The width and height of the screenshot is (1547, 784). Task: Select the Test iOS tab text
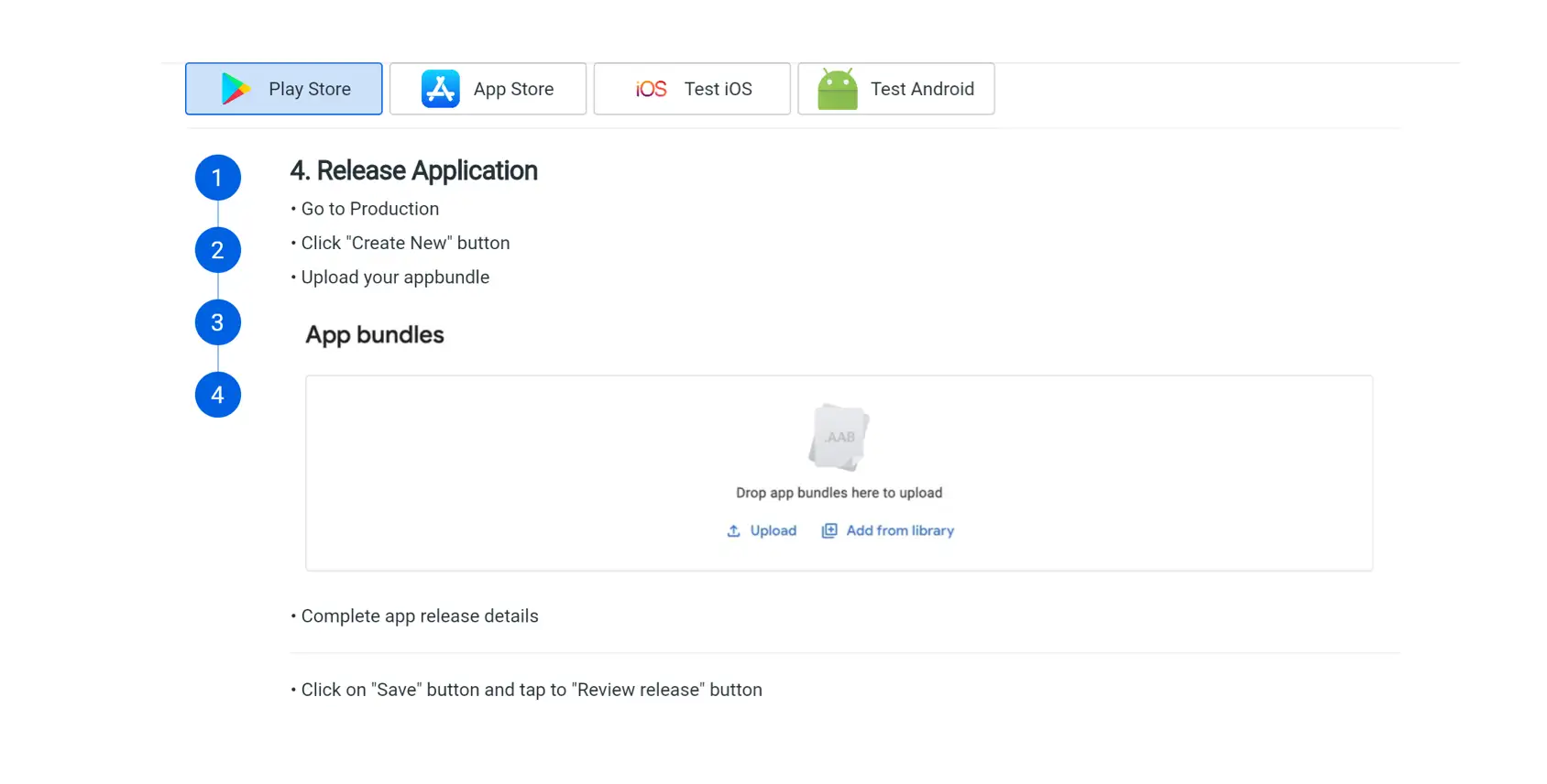click(x=718, y=89)
